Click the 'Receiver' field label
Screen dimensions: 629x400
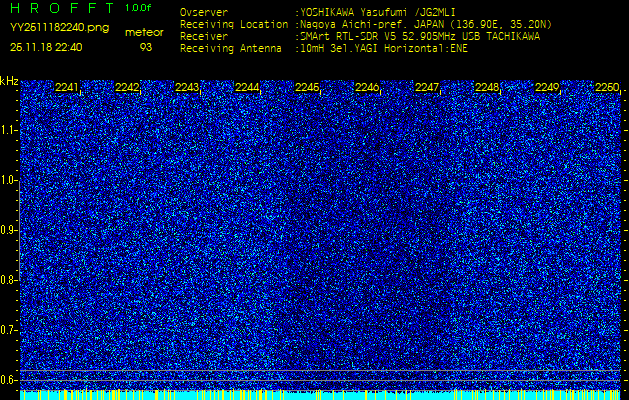pyautogui.click(x=204, y=37)
